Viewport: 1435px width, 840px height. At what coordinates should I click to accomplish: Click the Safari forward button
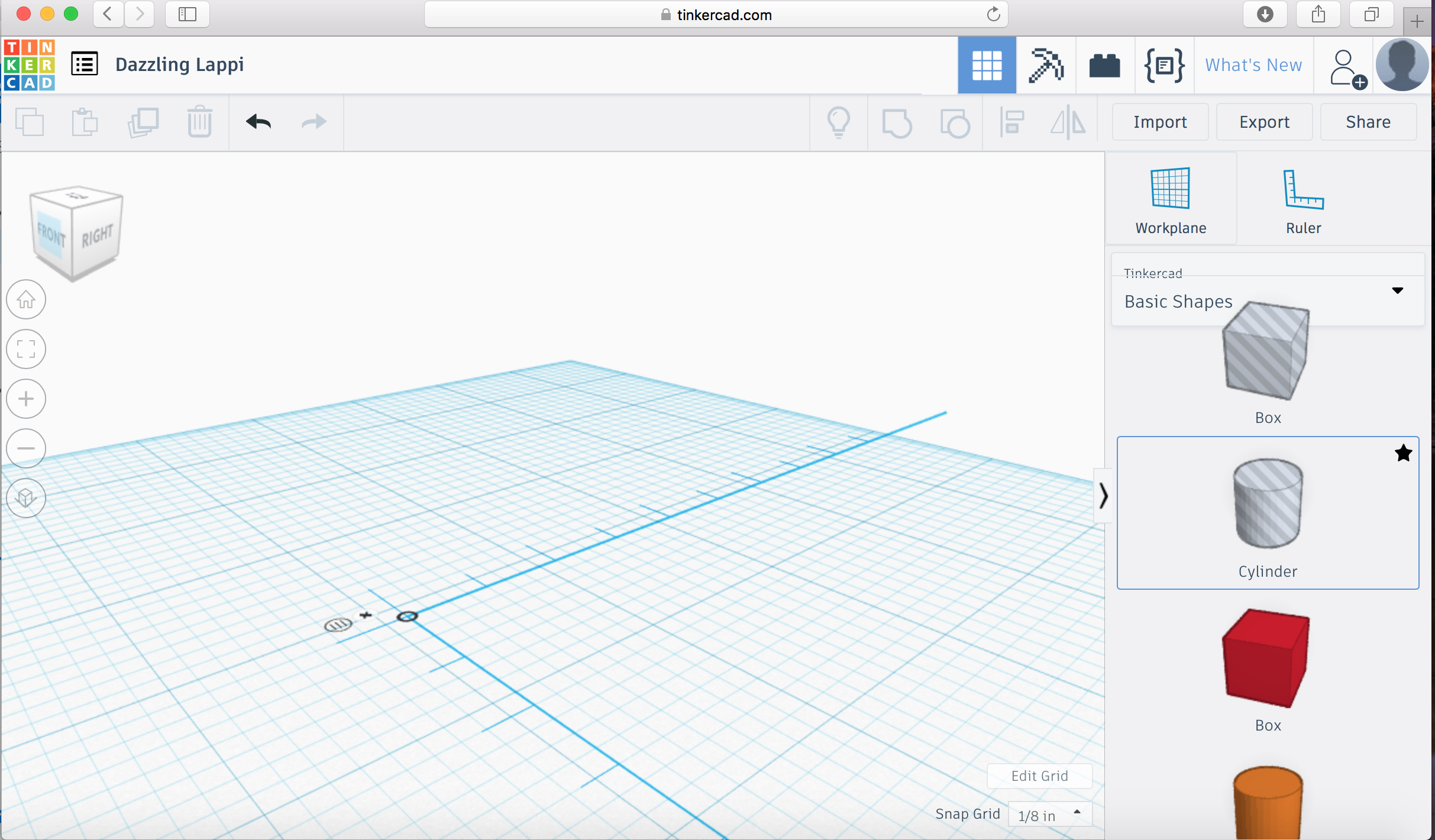pos(140,14)
